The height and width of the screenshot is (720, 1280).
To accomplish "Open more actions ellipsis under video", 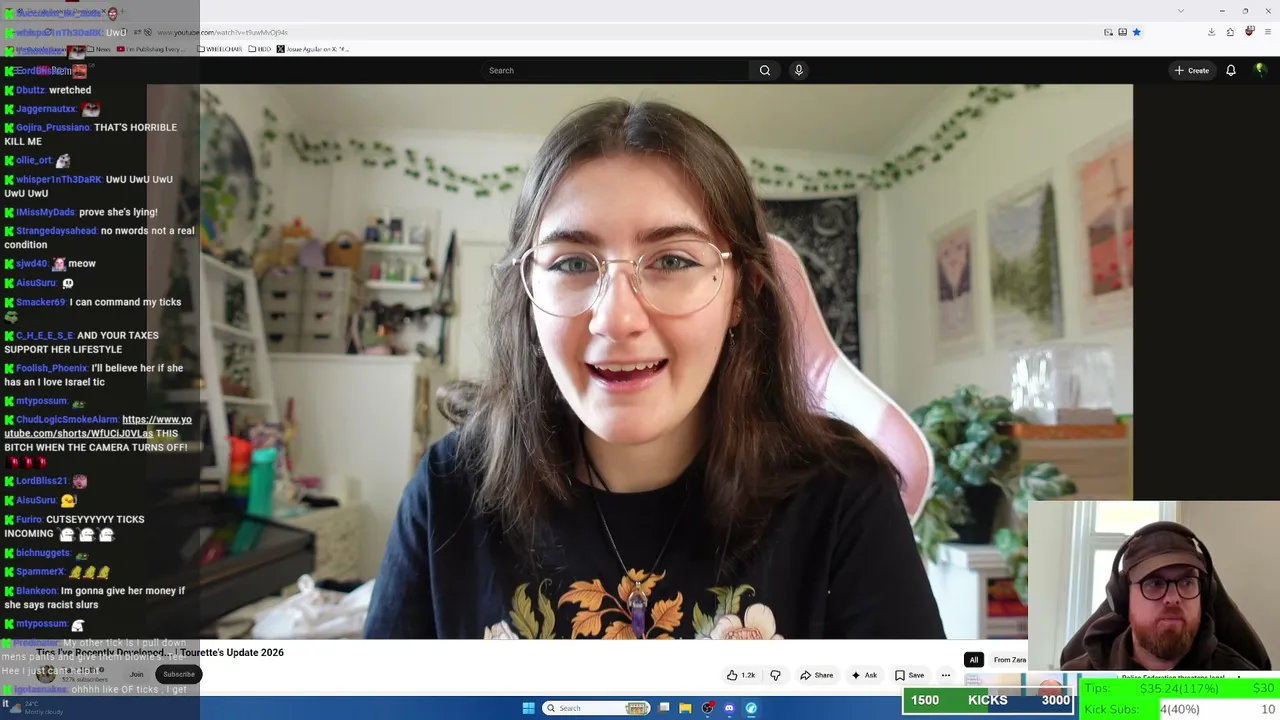I will point(945,675).
